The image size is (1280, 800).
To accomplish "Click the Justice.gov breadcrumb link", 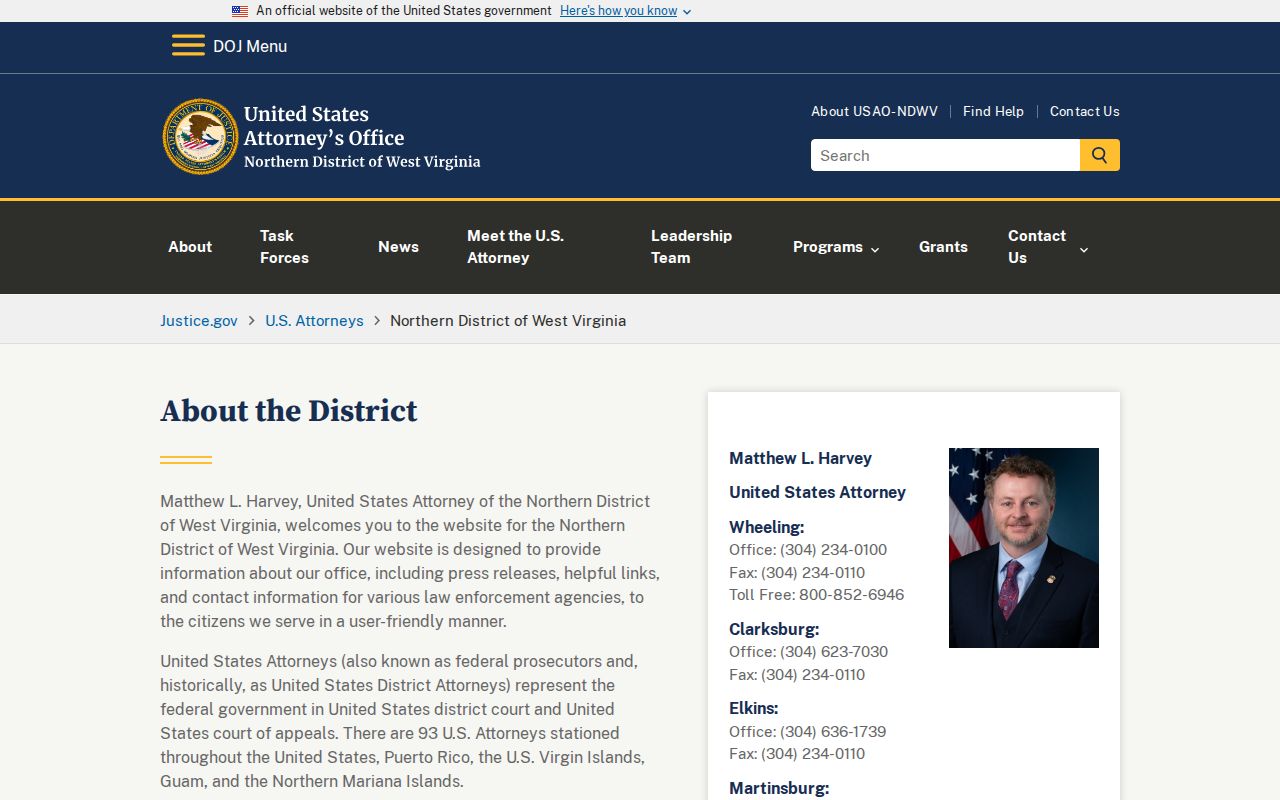I will [x=199, y=321].
